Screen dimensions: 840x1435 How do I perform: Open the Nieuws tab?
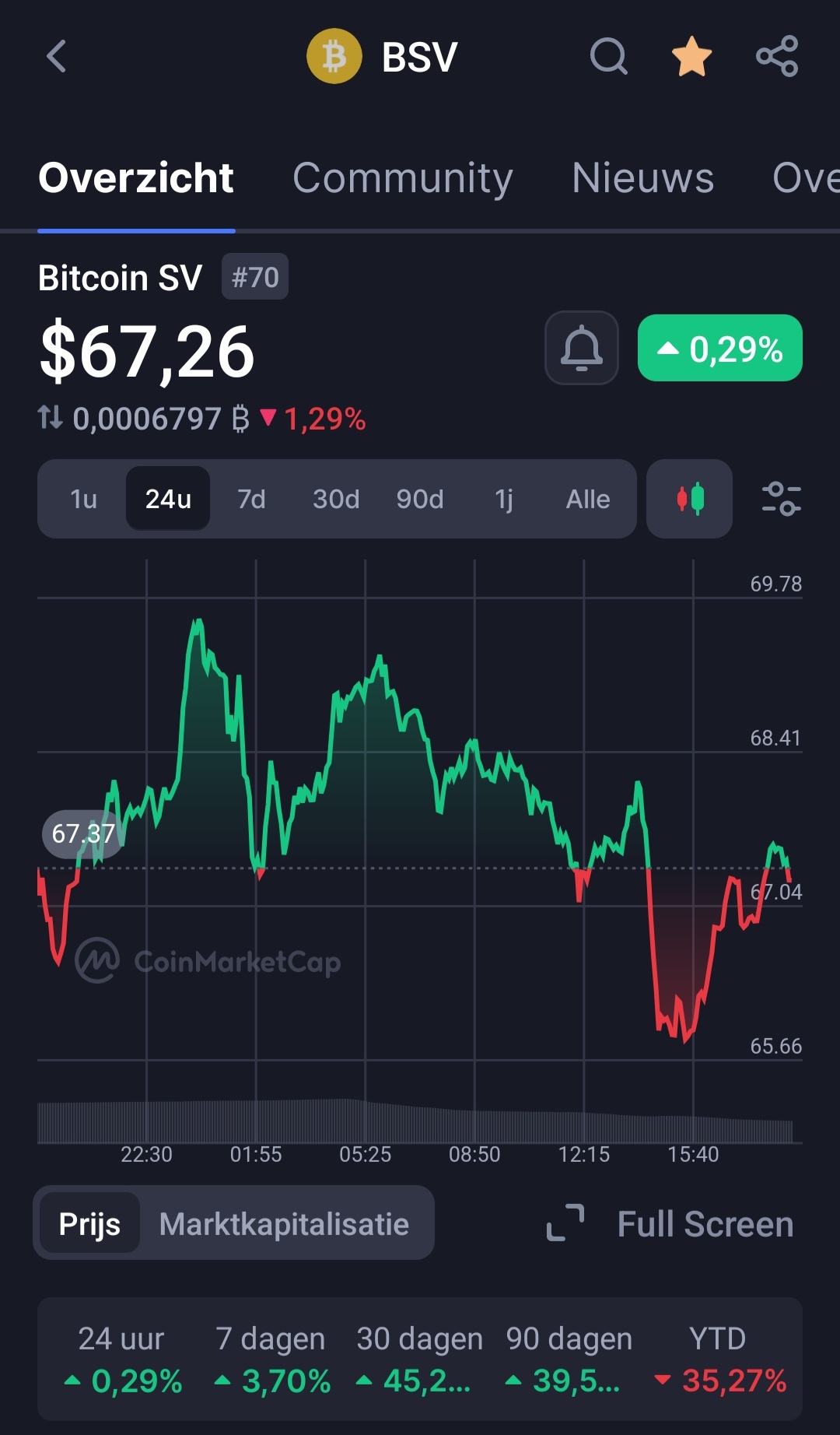(x=642, y=178)
